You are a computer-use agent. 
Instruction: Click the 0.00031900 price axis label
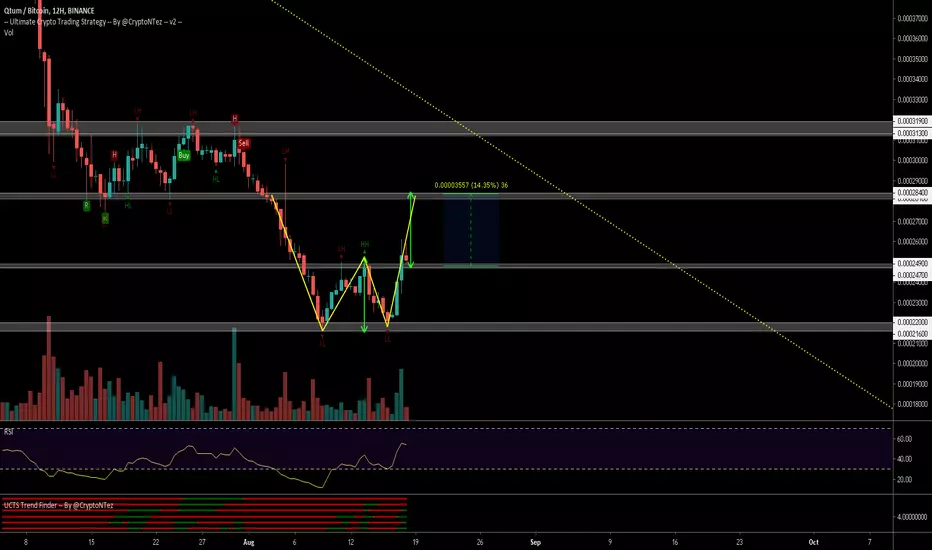(912, 121)
